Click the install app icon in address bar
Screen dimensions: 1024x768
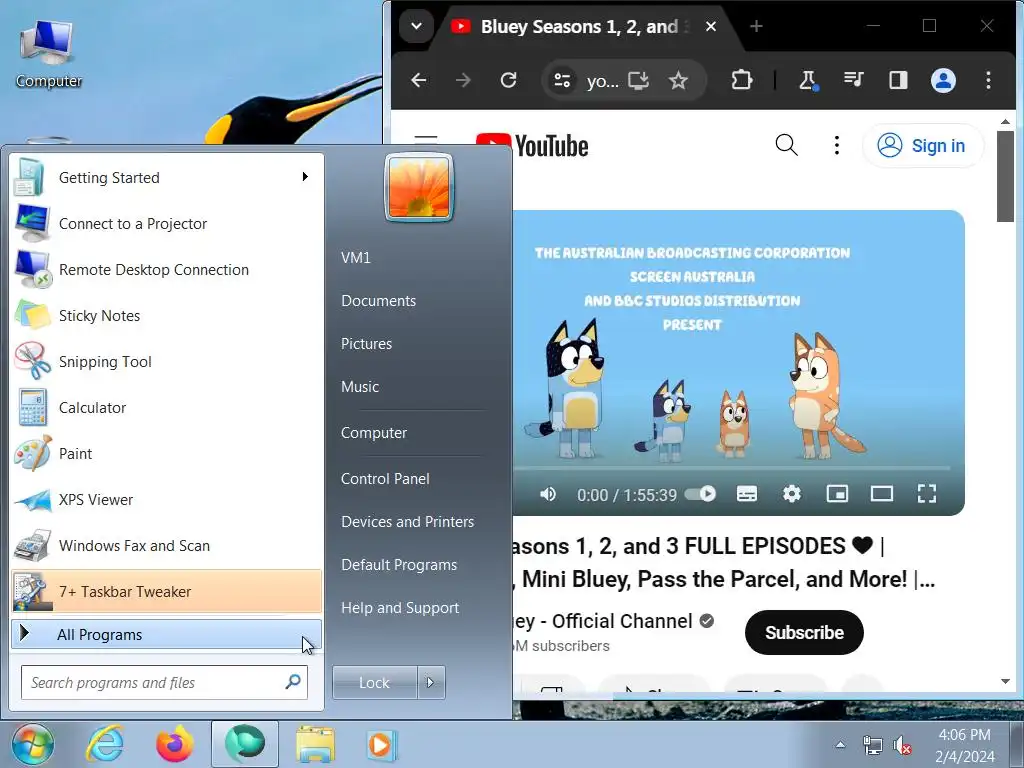[x=638, y=80]
